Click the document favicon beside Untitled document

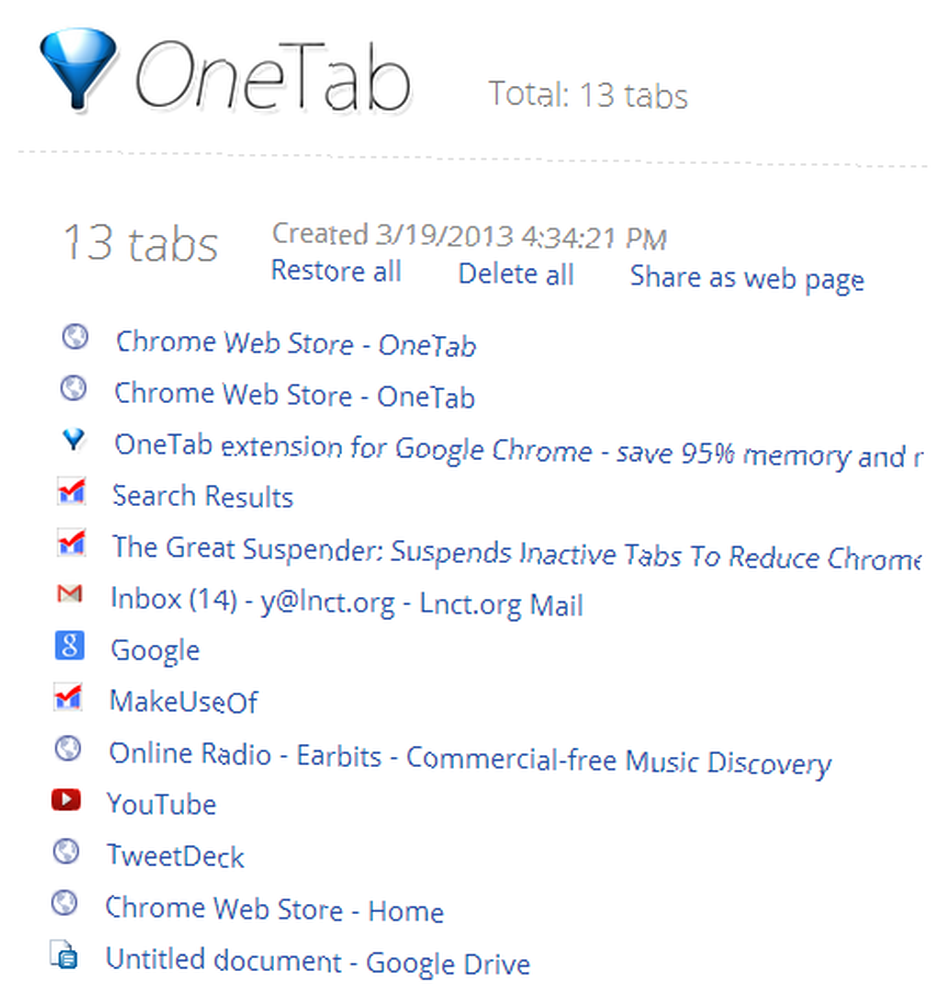[x=64, y=955]
